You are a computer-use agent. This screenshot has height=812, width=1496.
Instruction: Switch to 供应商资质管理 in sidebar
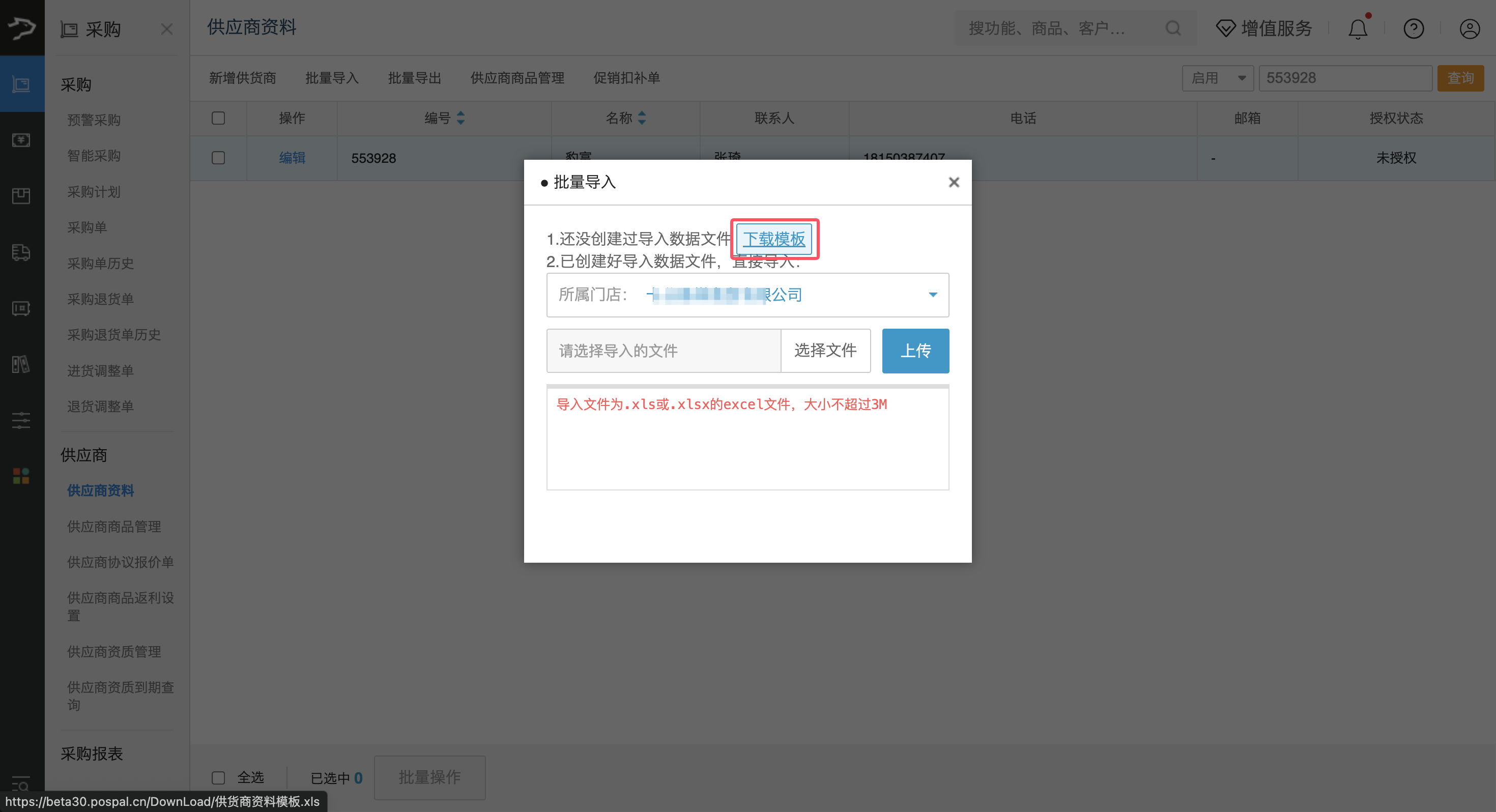[x=114, y=651]
